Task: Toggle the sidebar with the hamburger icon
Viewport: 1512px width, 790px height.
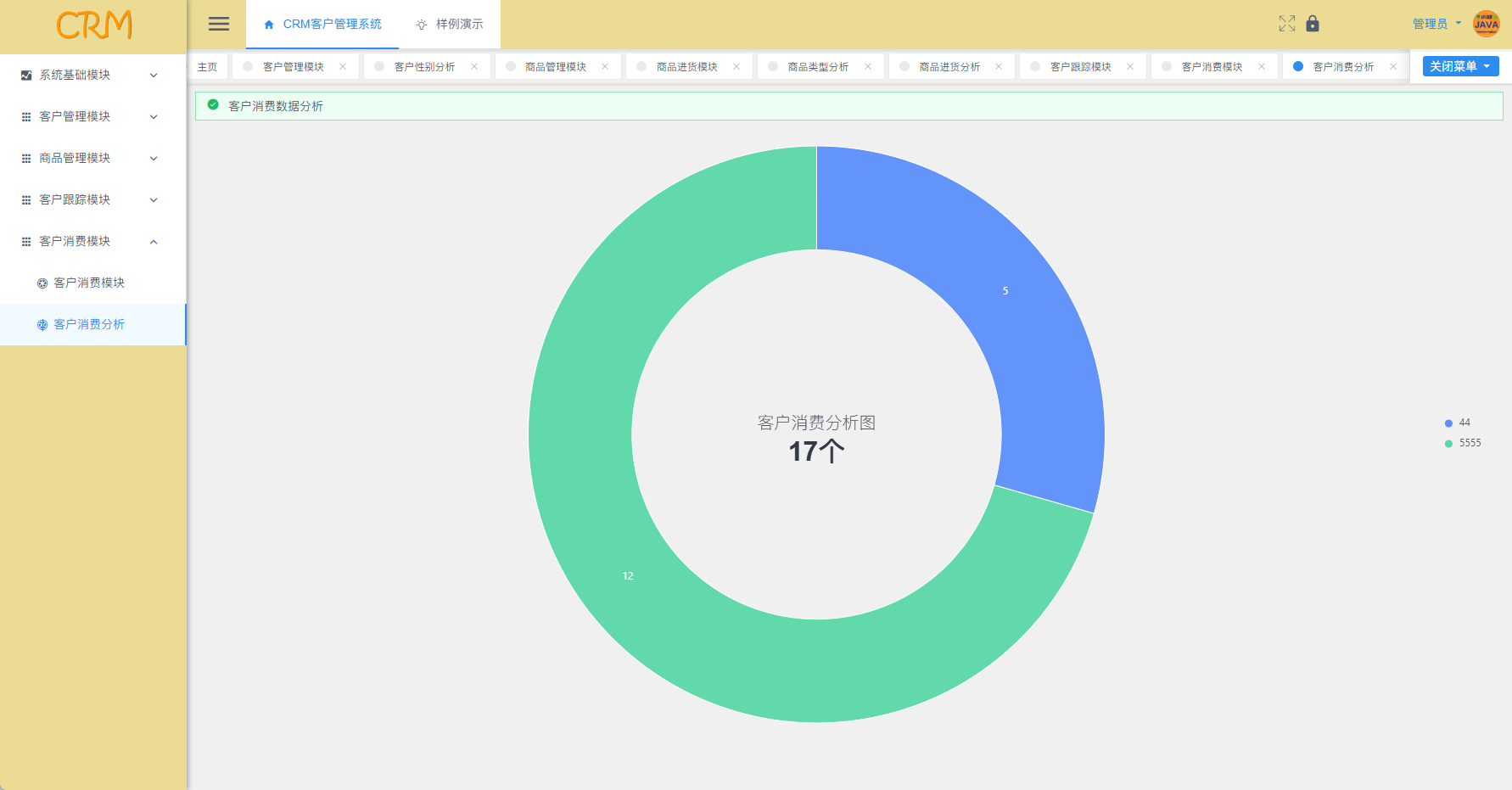Action: (219, 24)
